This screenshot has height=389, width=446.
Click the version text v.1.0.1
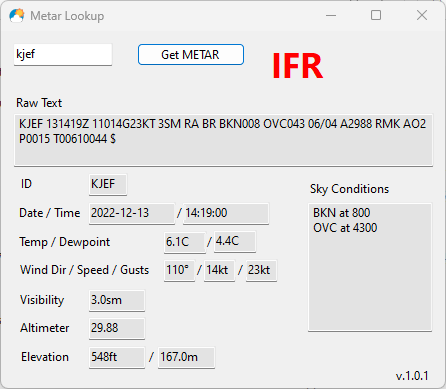click(412, 376)
